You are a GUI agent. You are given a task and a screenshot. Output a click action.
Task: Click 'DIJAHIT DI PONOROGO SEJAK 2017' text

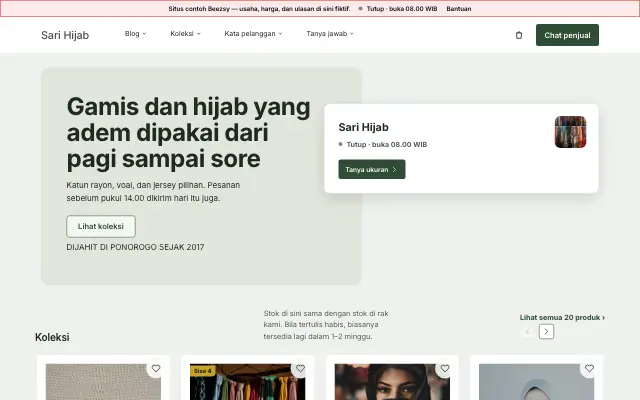pyautogui.click(x=135, y=247)
